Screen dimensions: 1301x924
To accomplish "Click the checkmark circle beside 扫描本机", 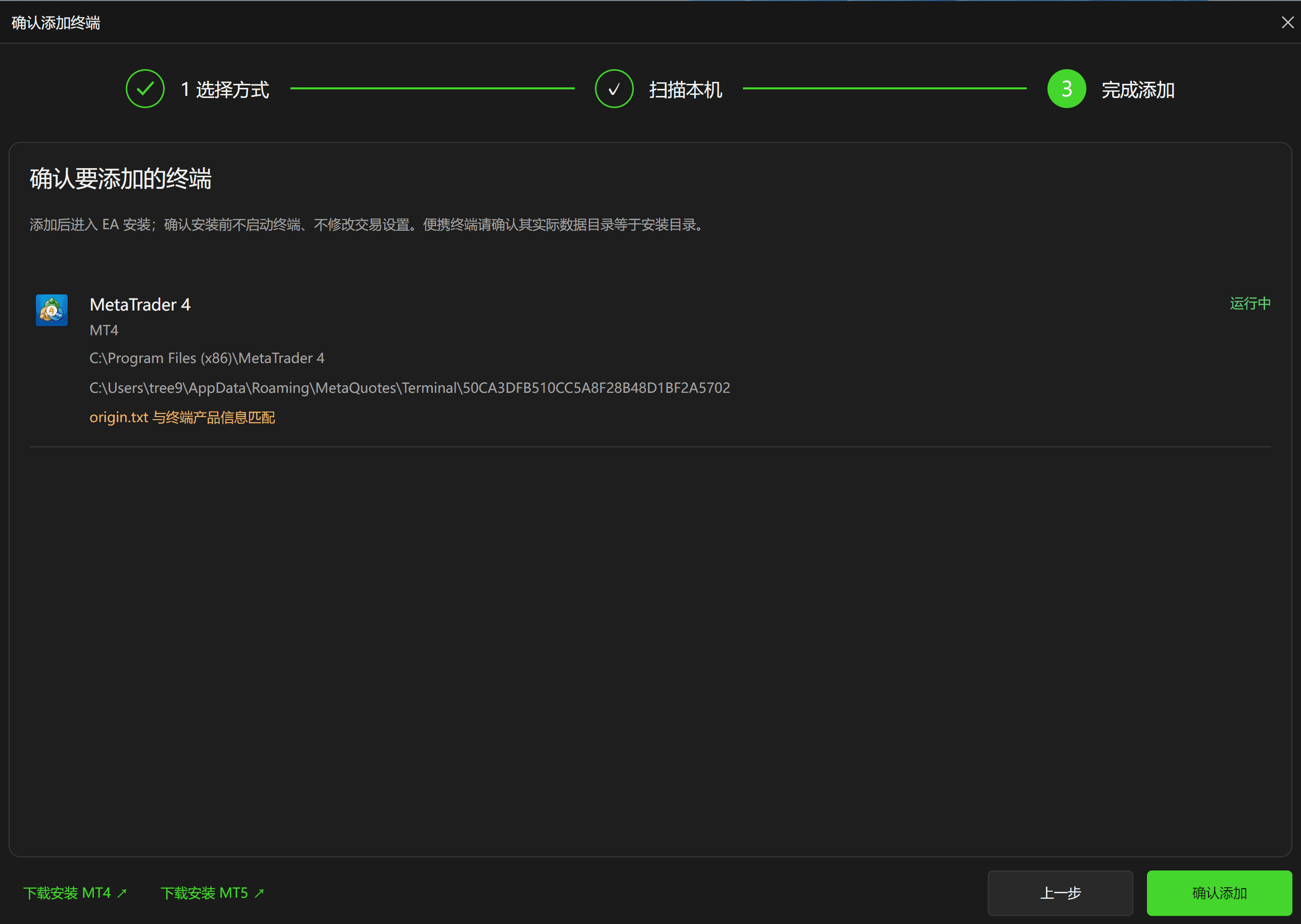I will click(614, 89).
